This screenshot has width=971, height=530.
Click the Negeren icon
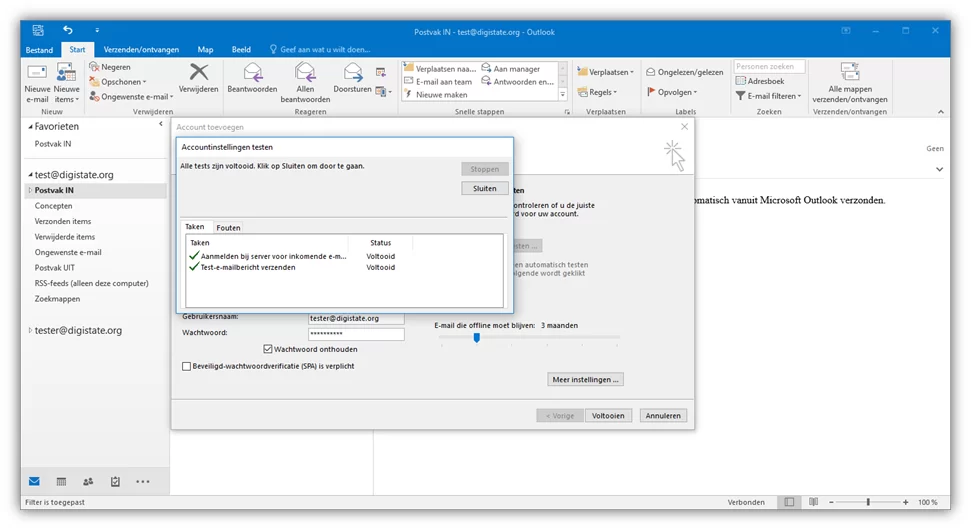click(x=94, y=67)
